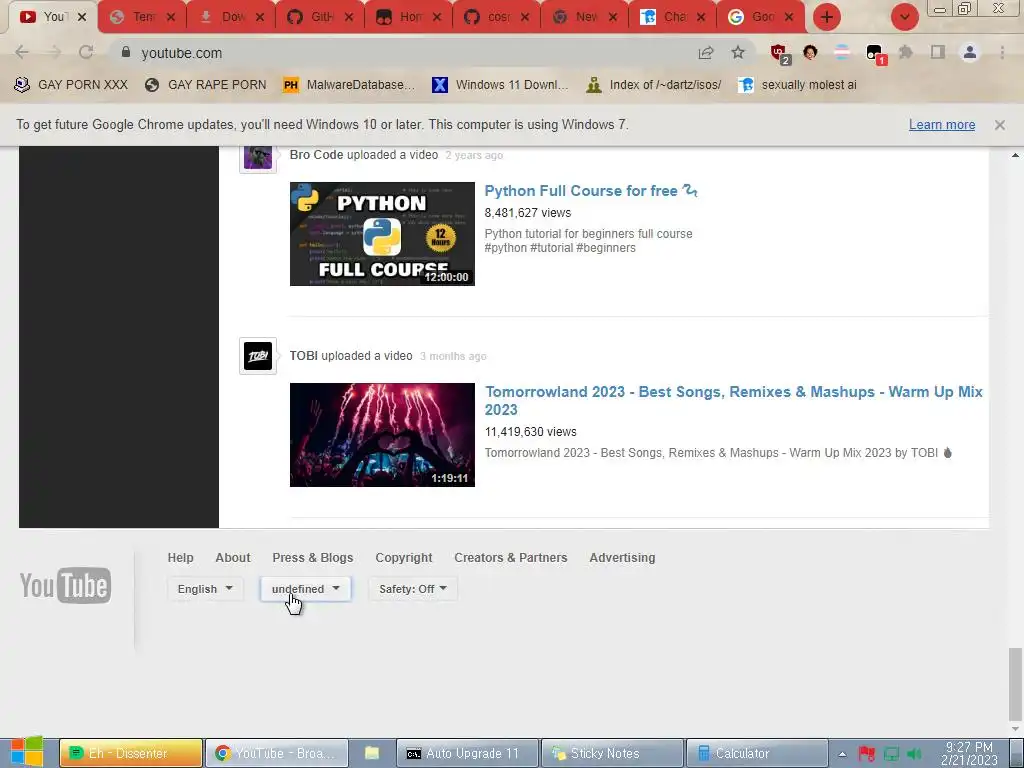Switch to Calculator in the taskbar
The height and width of the screenshot is (768, 1024).
point(756,754)
